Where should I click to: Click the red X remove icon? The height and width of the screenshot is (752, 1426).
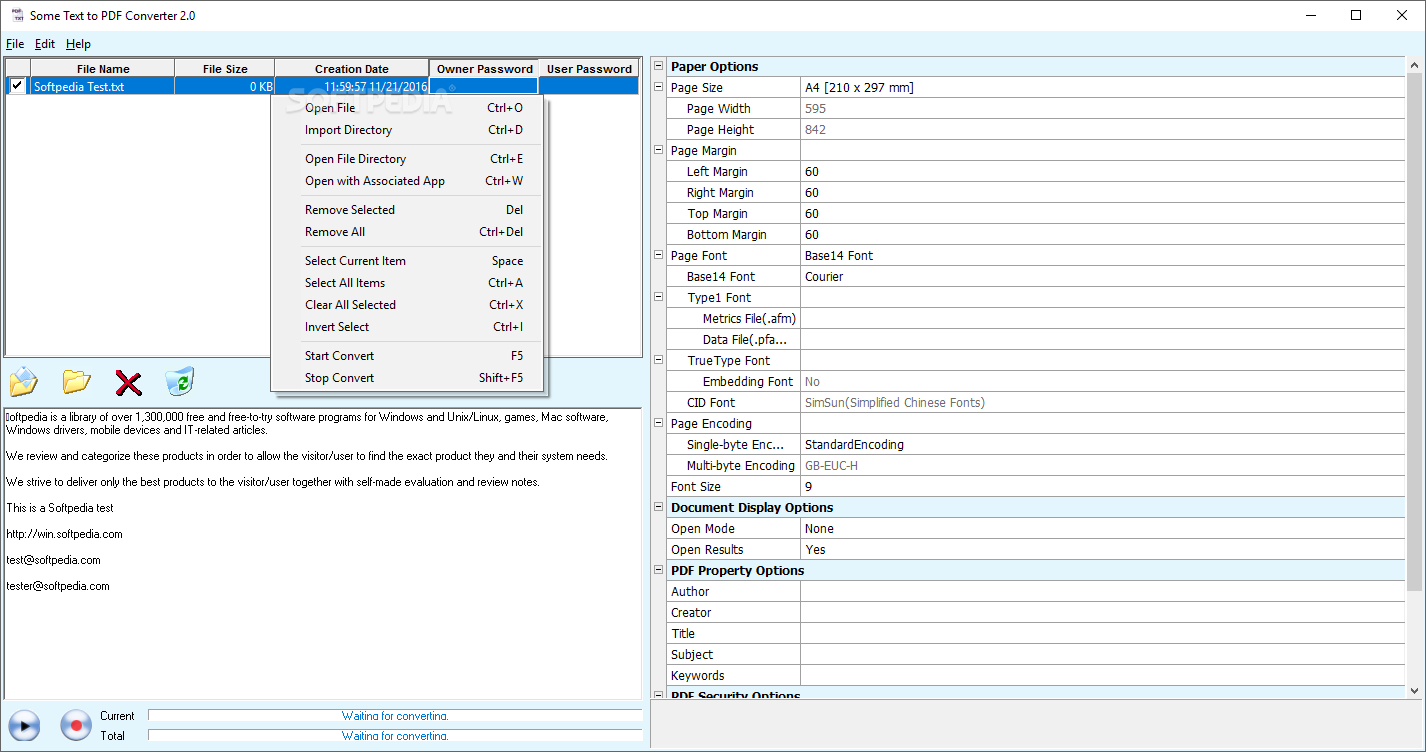coord(128,383)
